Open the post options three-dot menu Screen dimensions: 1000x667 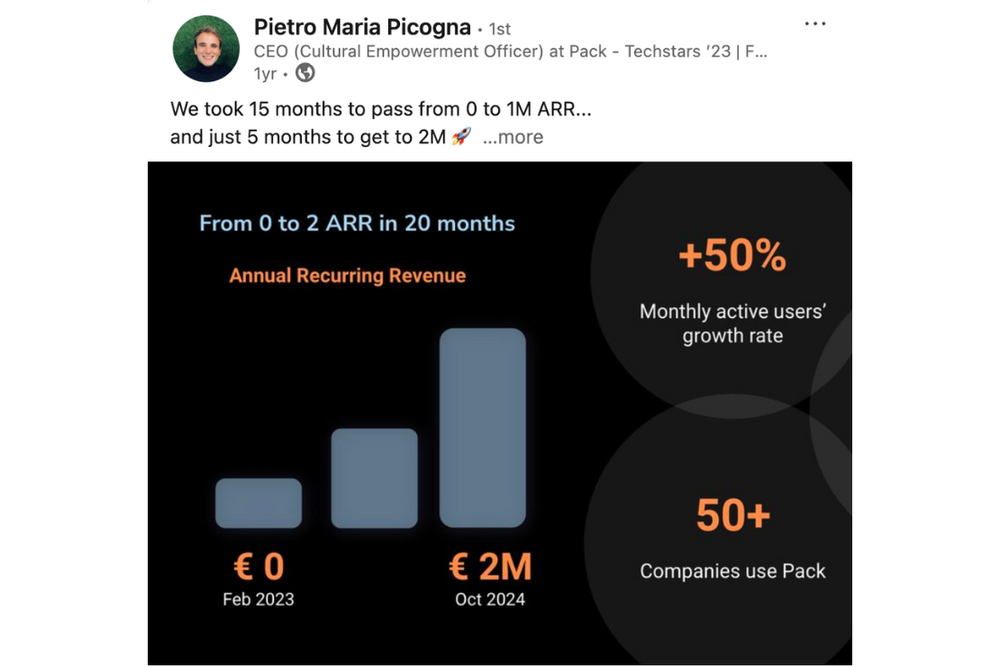coord(815,23)
